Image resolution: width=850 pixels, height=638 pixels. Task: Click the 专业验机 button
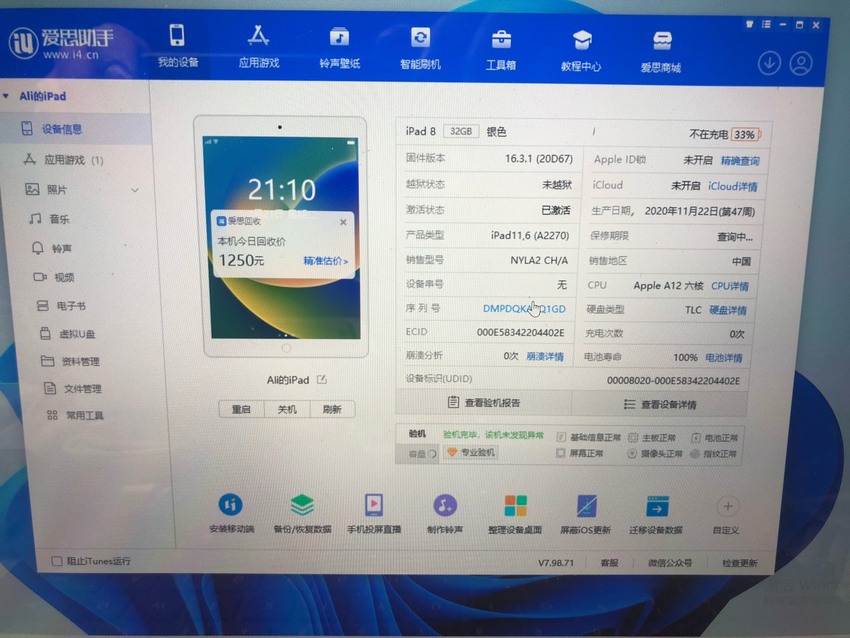(x=471, y=453)
